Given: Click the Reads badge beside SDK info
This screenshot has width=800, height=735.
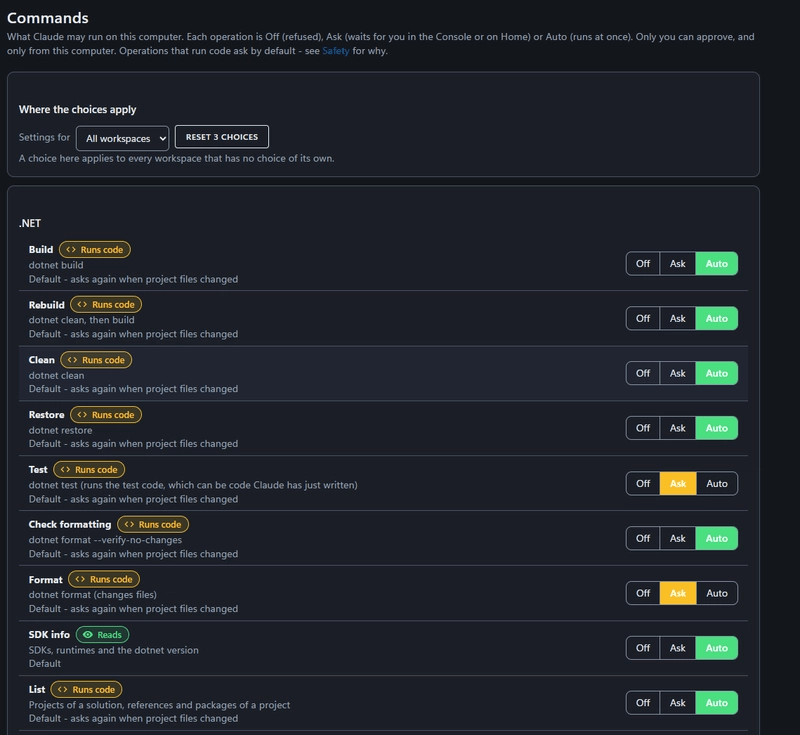Looking at the screenshot, I should pos(103,635).
